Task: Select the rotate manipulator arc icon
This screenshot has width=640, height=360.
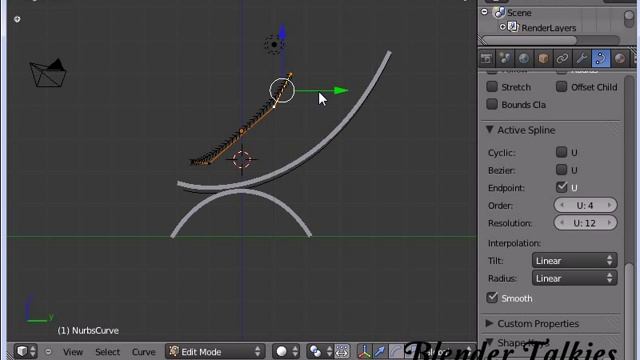Action: pyautogui.click(x=395, y=351)
